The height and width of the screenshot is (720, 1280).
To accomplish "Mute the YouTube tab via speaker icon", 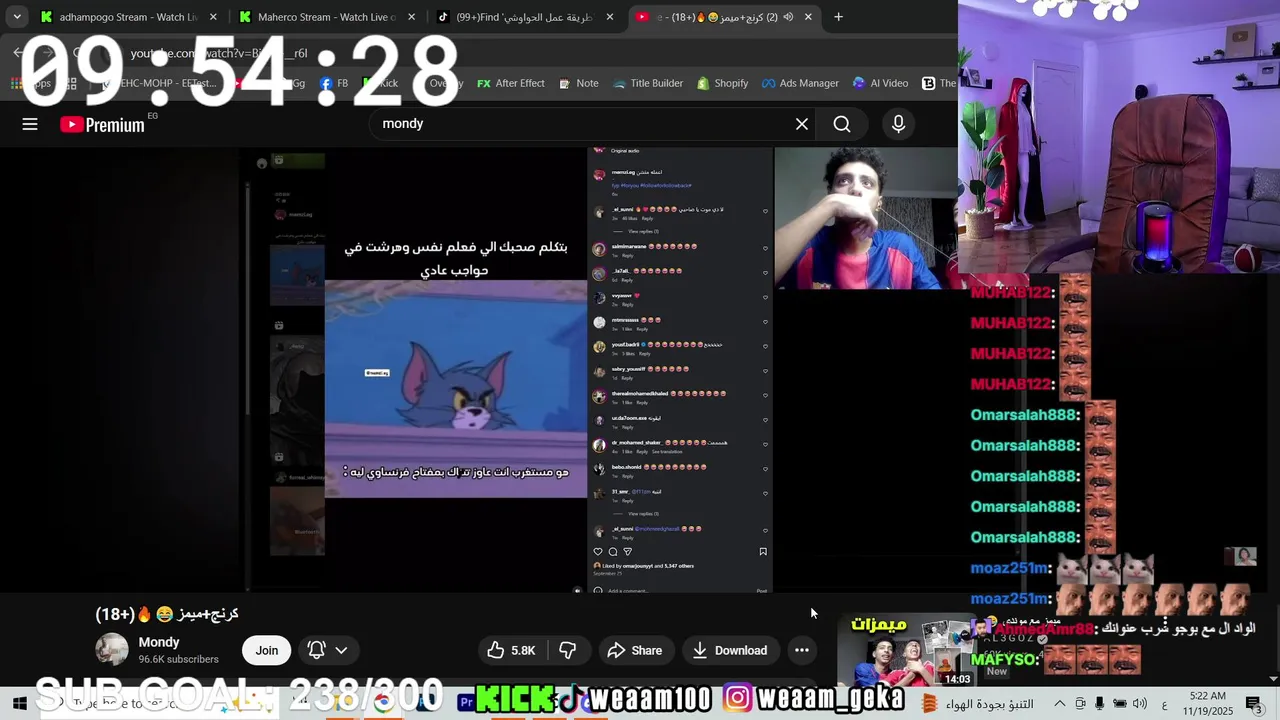I will point(788,17).
